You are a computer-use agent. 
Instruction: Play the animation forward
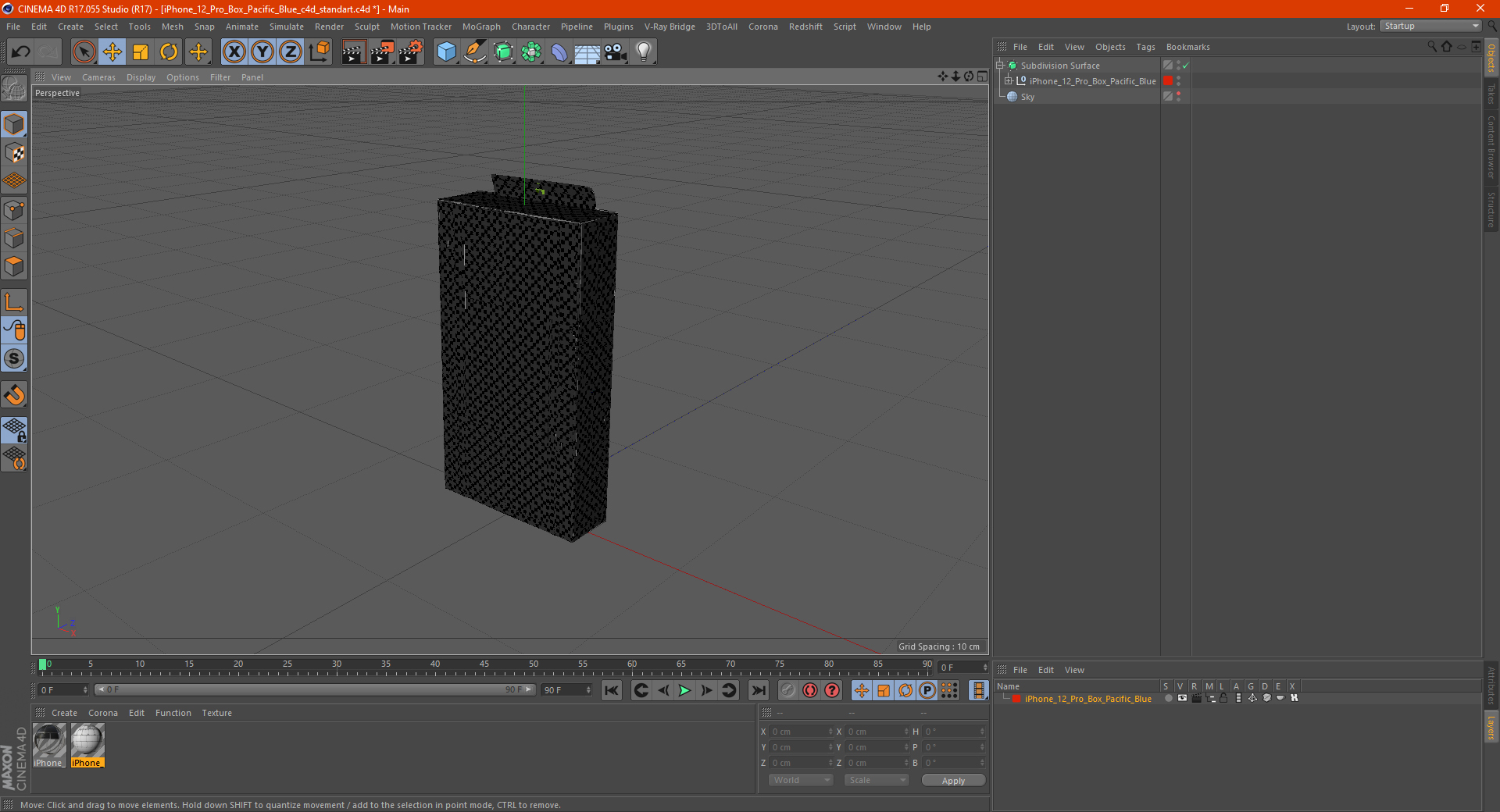(x=684, y=690)
